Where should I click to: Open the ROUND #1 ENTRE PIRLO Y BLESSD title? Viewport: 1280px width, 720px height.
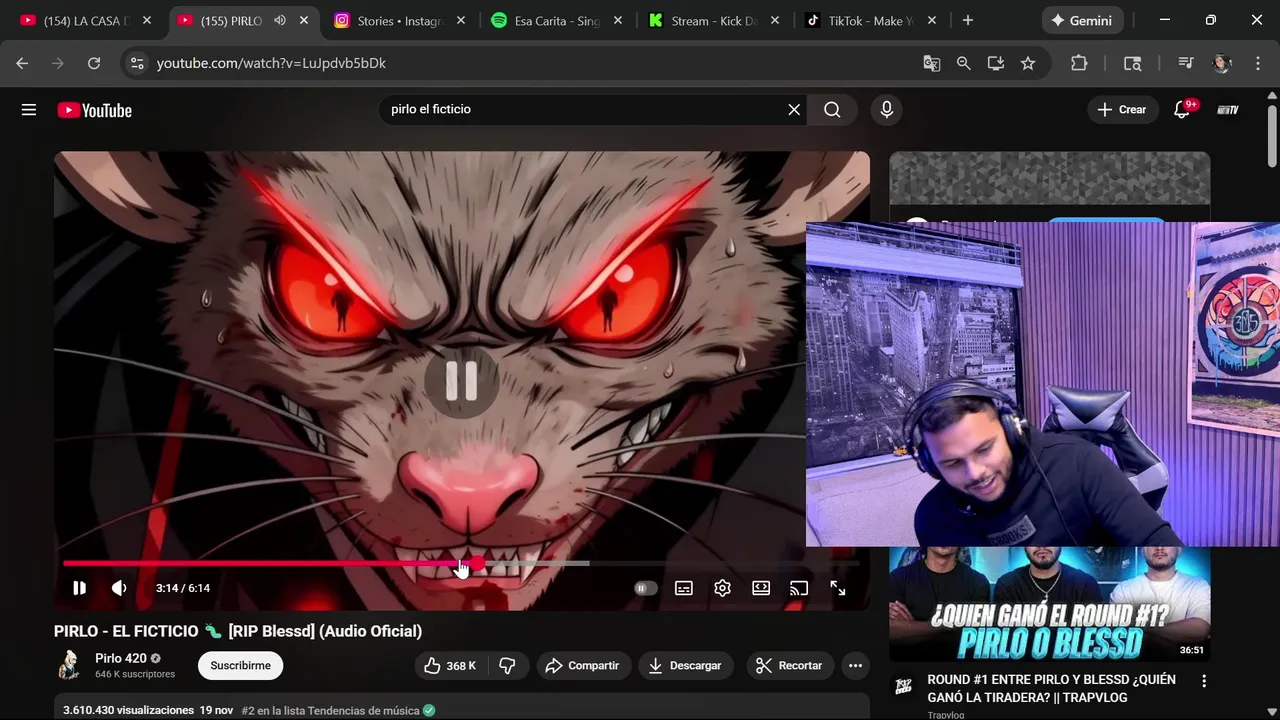tap(1052, 688)
